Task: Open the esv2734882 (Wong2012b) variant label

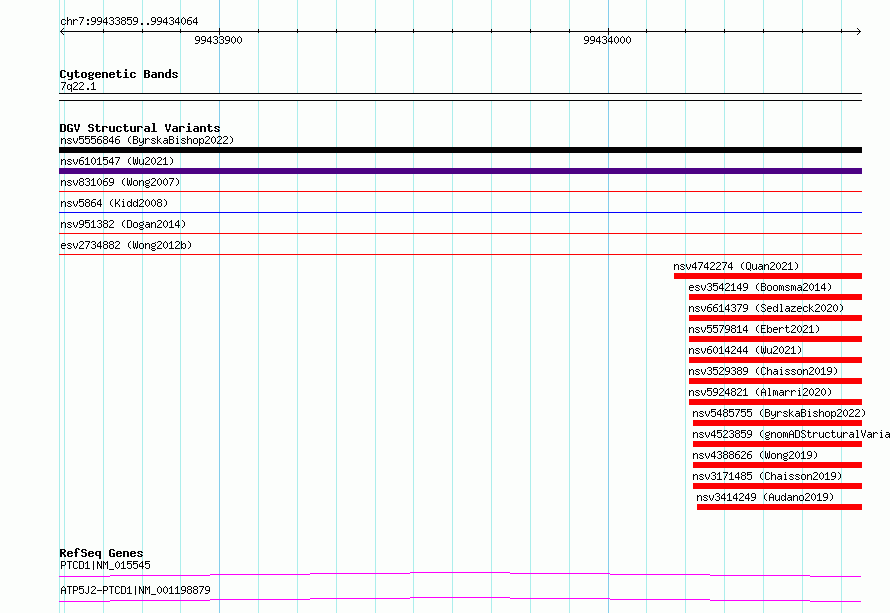Action: click(x=126, y=245)
